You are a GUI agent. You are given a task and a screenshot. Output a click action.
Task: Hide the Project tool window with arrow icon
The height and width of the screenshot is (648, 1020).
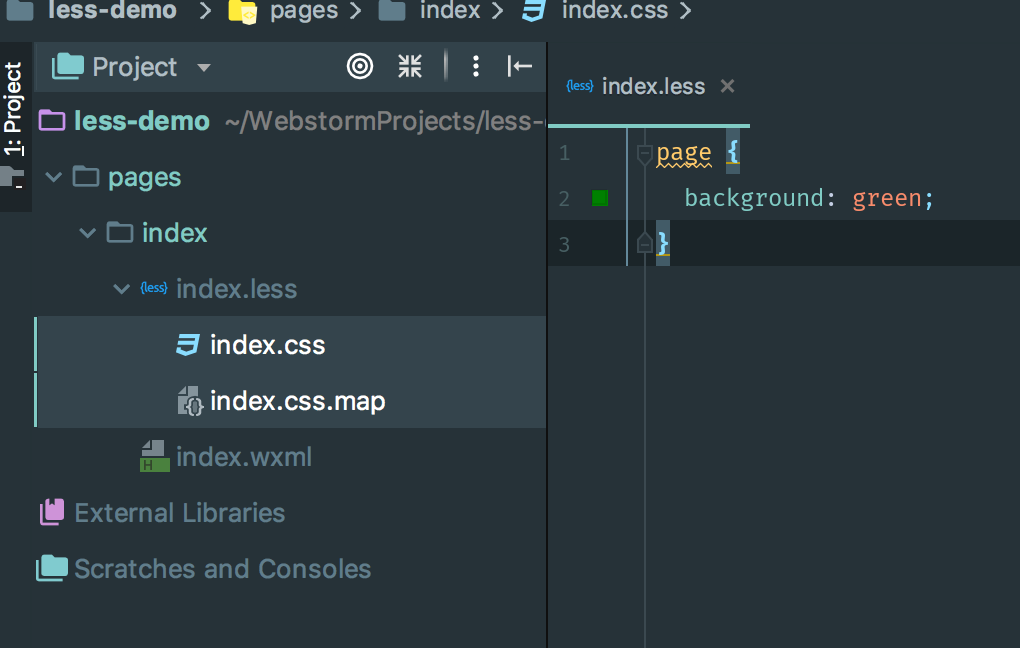click(520, 66)
